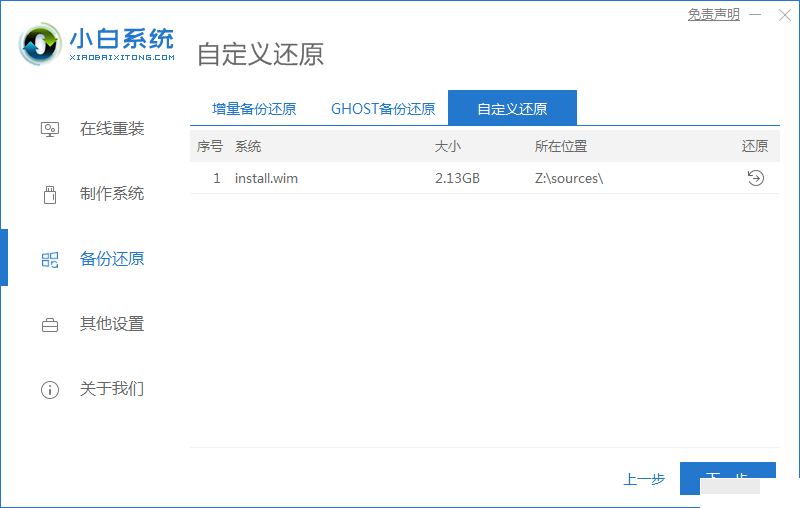Click the 大小 column header
Screen dimensions: 800x508
point(447,146)
